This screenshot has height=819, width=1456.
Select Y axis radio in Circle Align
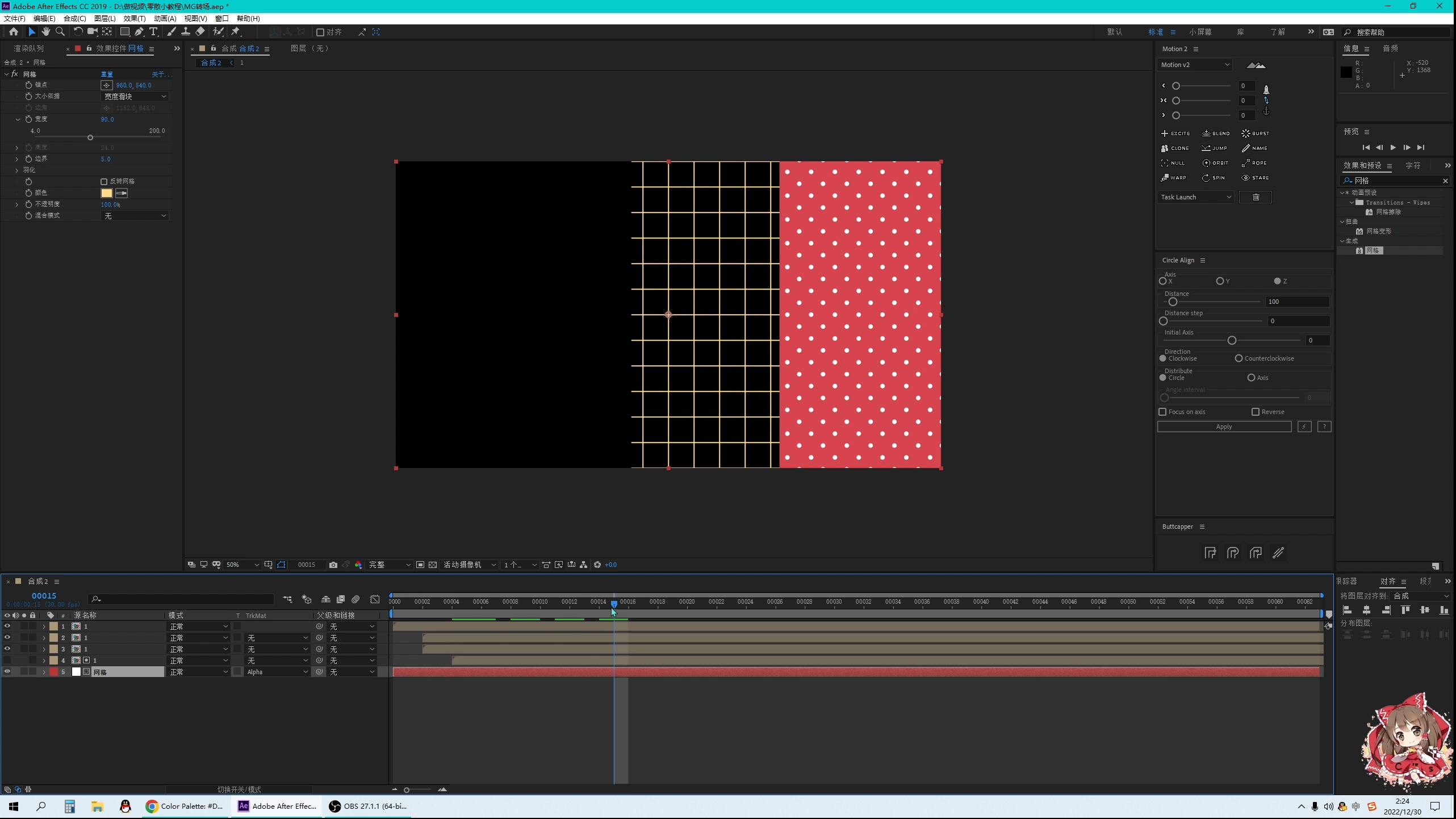point(1220,281)
